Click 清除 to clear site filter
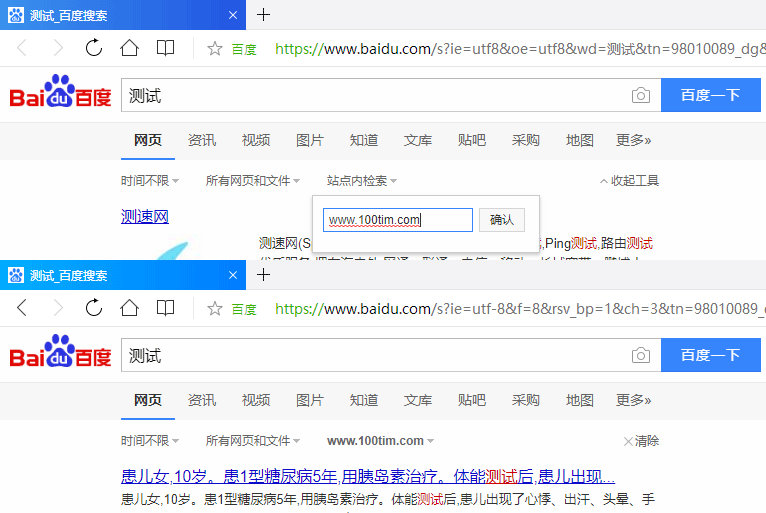The image size is (766, 513). tap(641, 441)
